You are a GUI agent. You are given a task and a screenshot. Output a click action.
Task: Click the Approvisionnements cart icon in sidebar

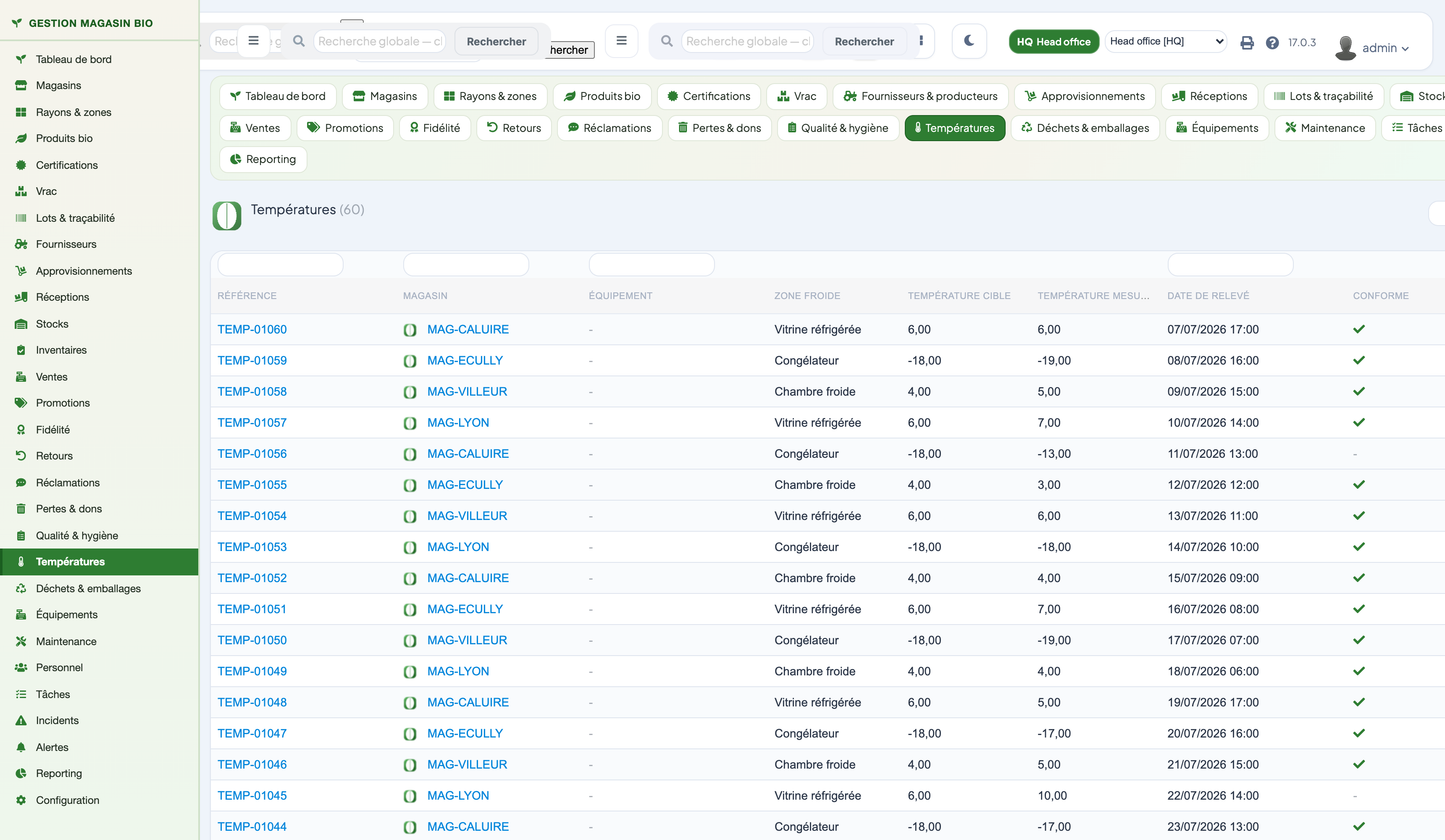(x=20, y=271)
